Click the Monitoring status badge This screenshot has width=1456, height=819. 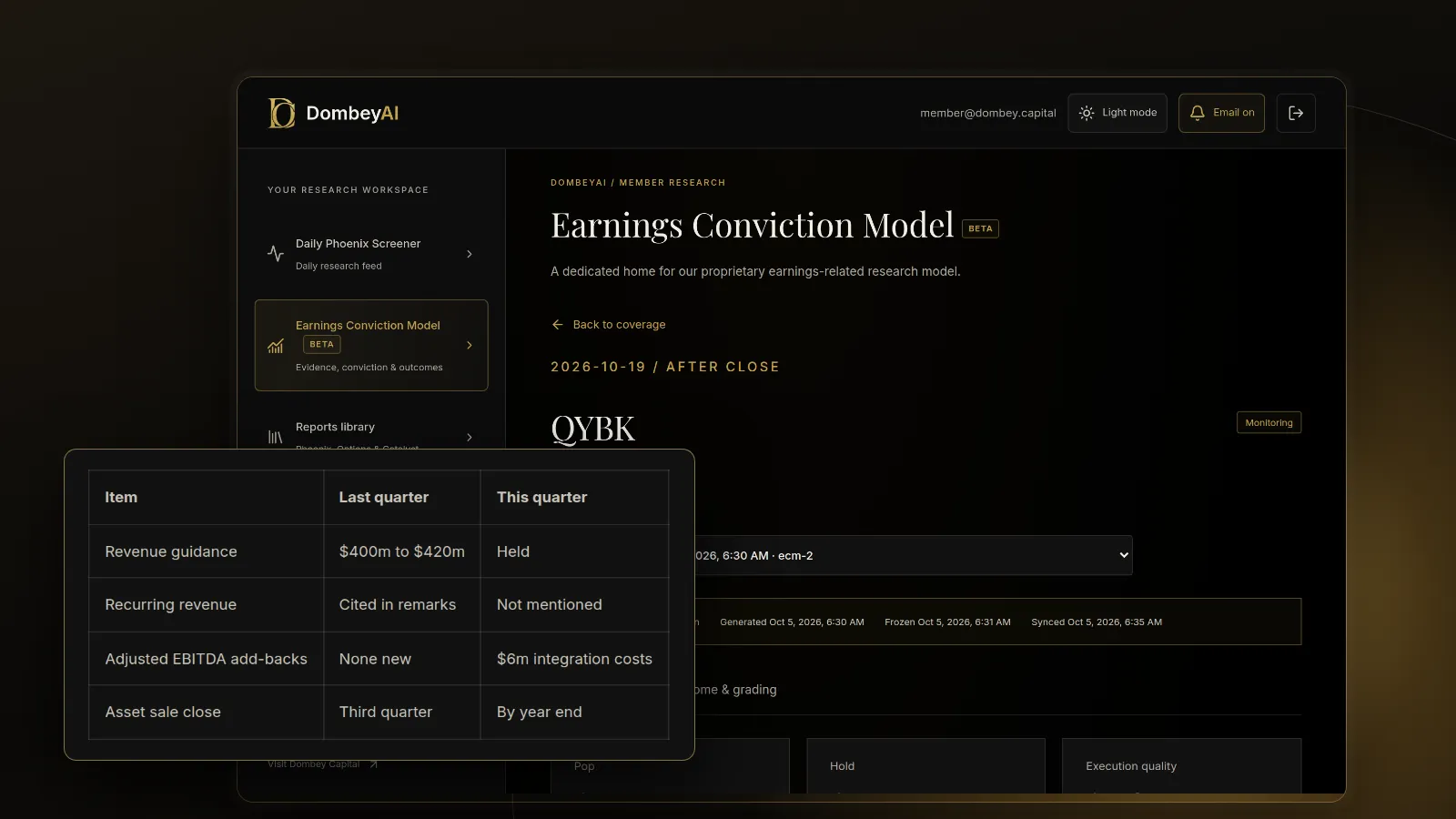click(x=1269, y=422)
